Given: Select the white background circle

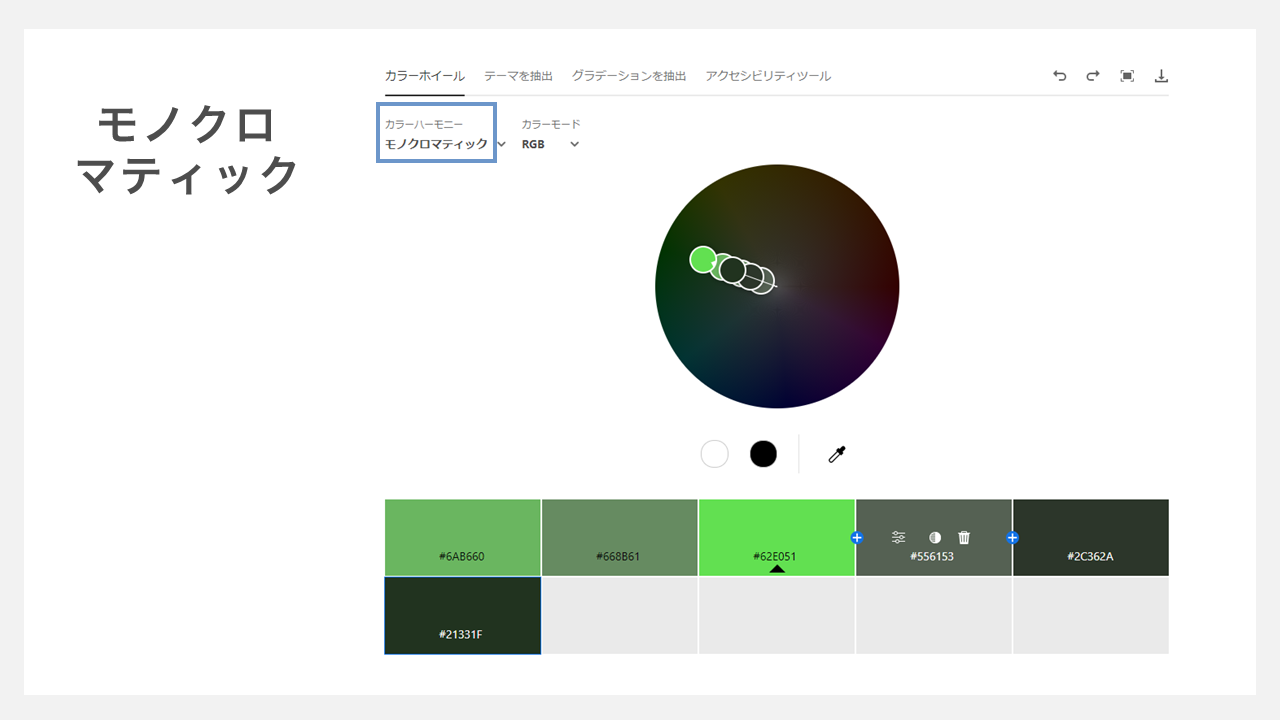Looking at the screenshot, I should pyautogui.click(x=714, y=454).
